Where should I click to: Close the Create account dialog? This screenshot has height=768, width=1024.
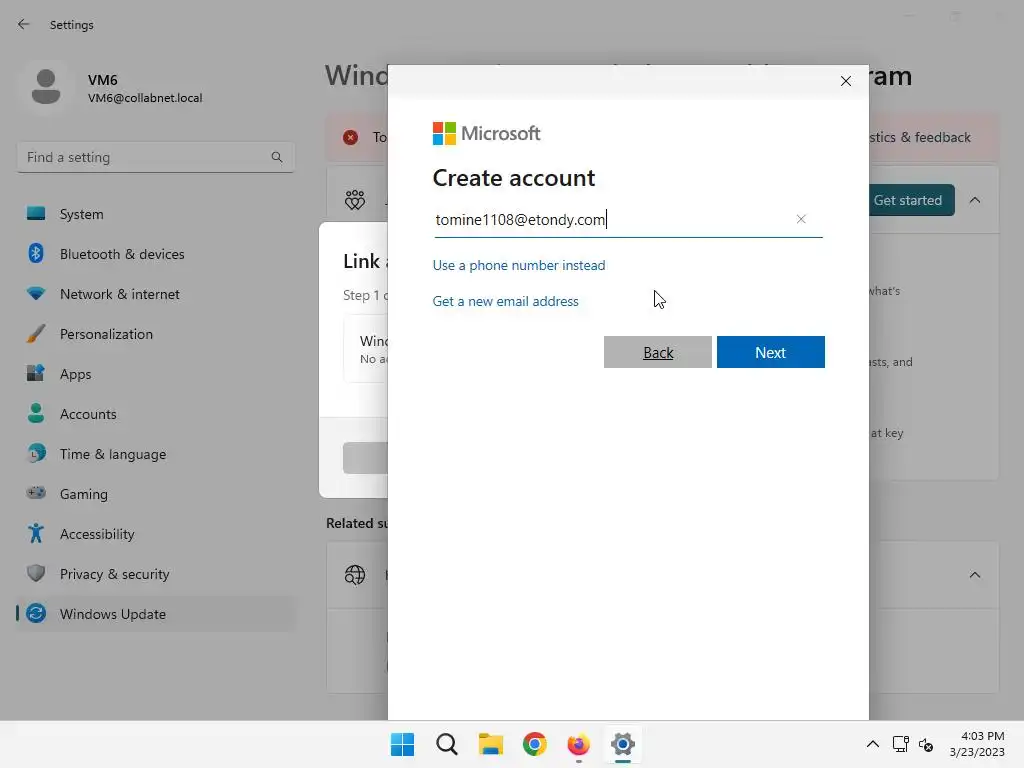pyautogui.click(x=846, y=81)
